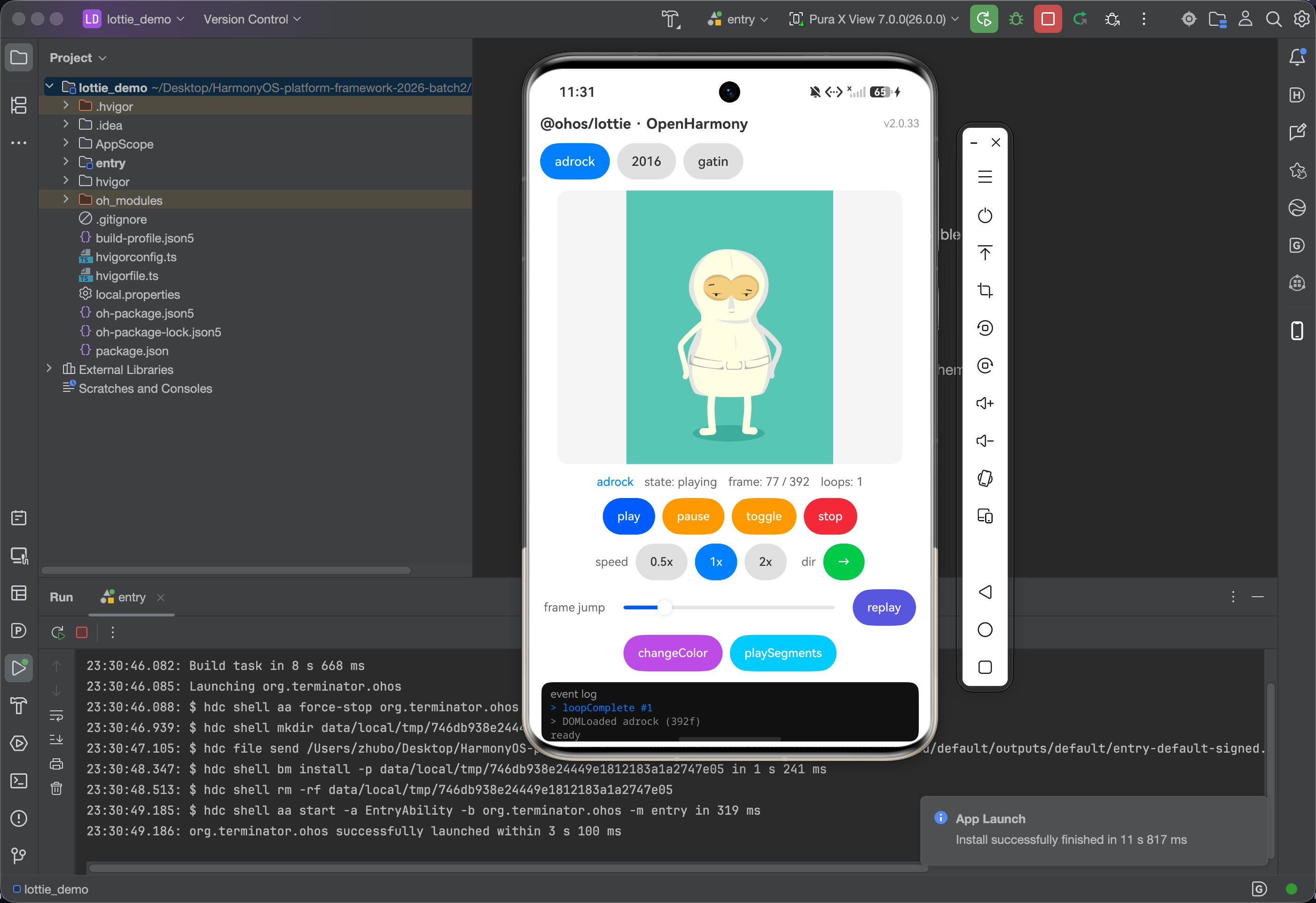Viewport: 1316px width, 903px height.
Task: Click the emulator Home circle button
Action: coord(985,630)
